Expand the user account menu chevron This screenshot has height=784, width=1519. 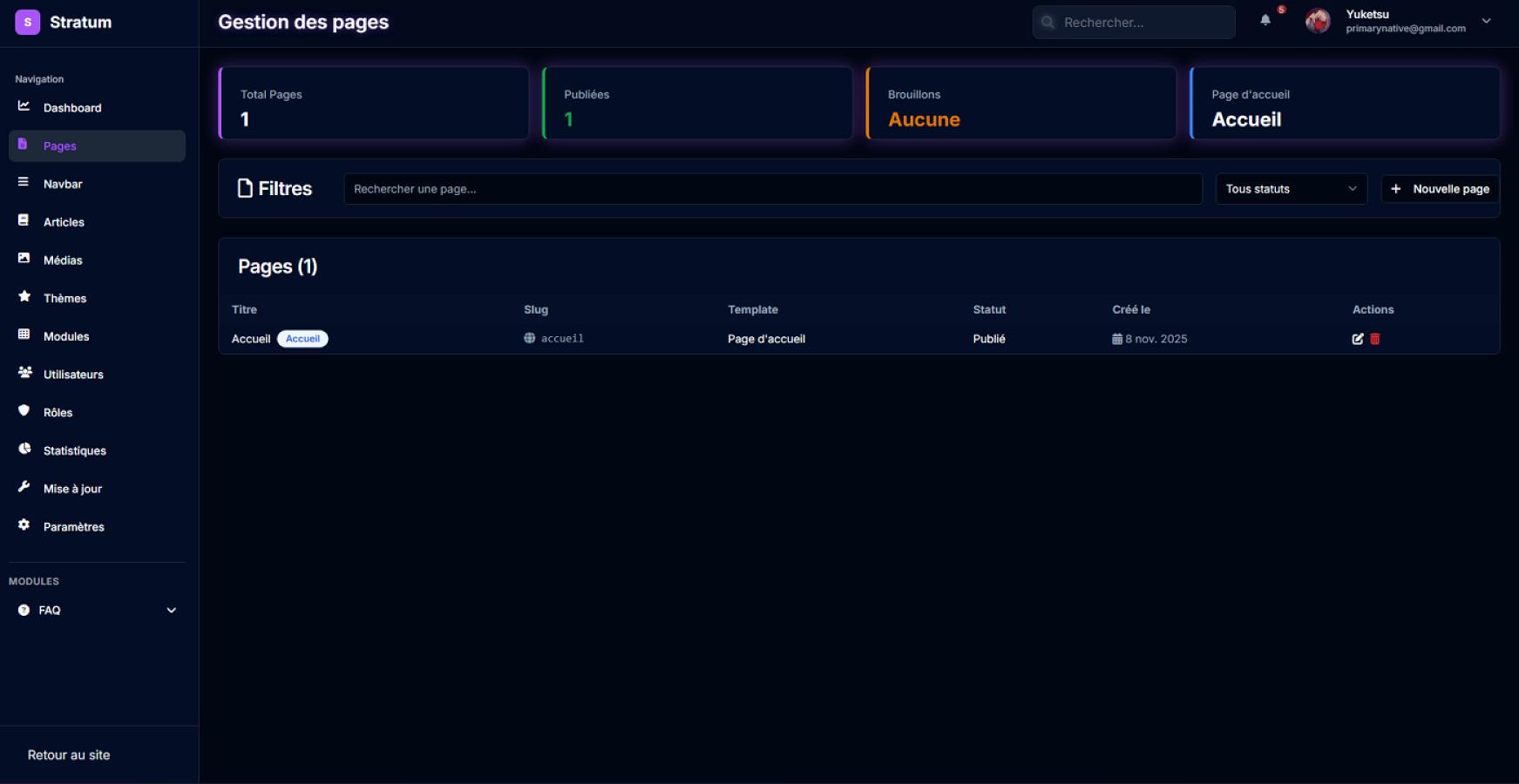tap(1486, 21)
